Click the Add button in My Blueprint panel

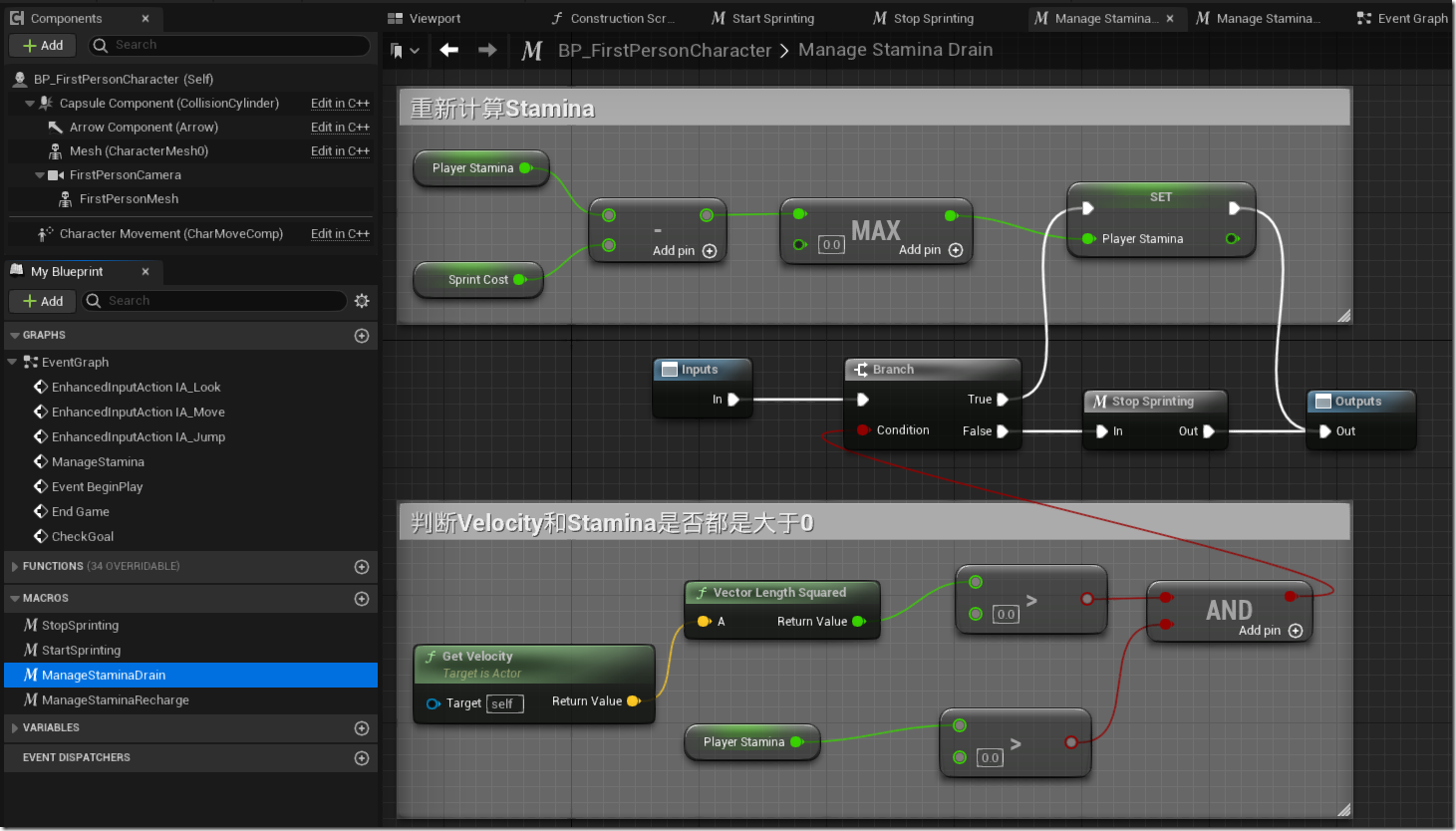click(x=43, y=301)
